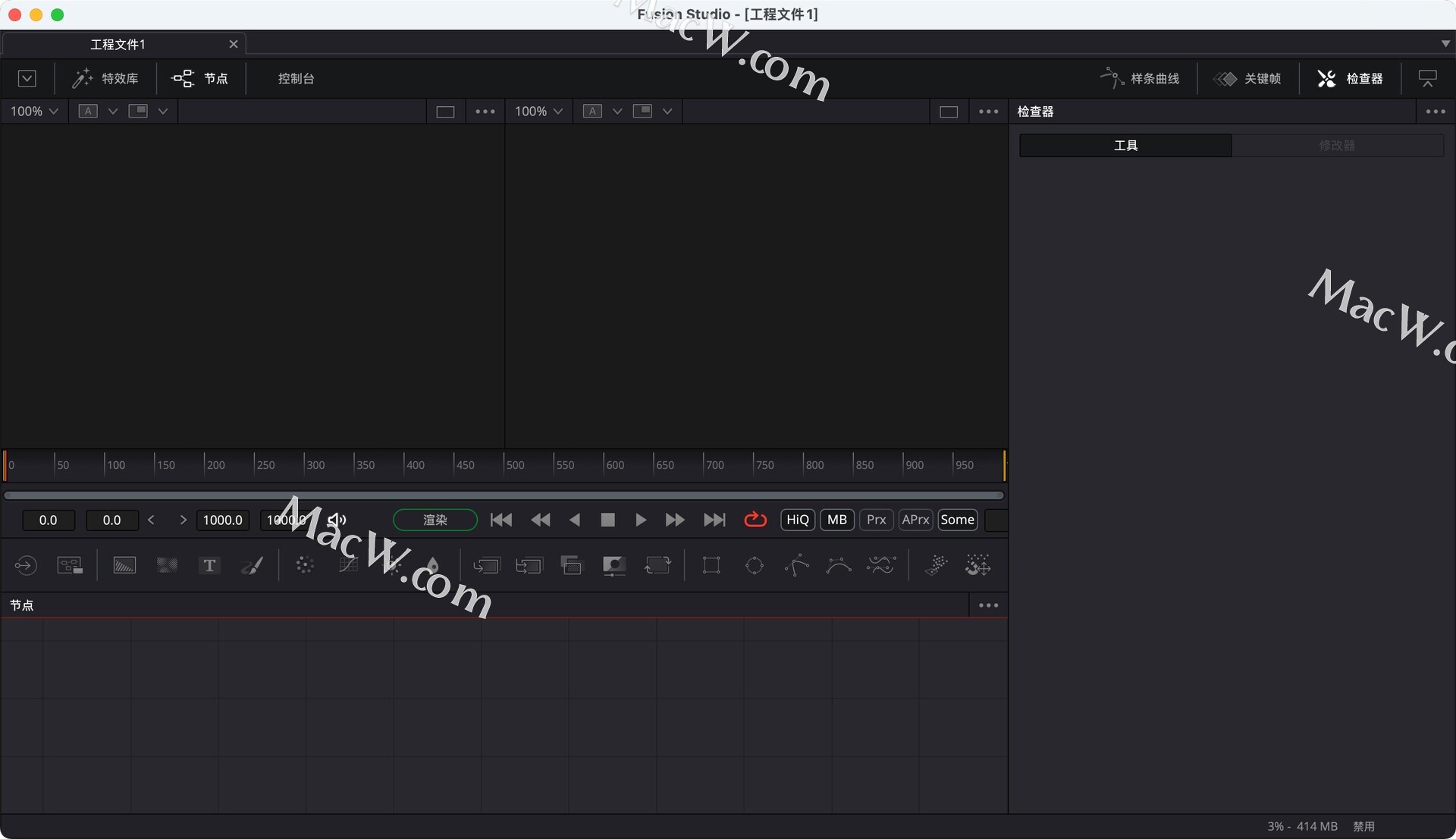
Task: Open the 控制台 console
Action: [296, 78]
